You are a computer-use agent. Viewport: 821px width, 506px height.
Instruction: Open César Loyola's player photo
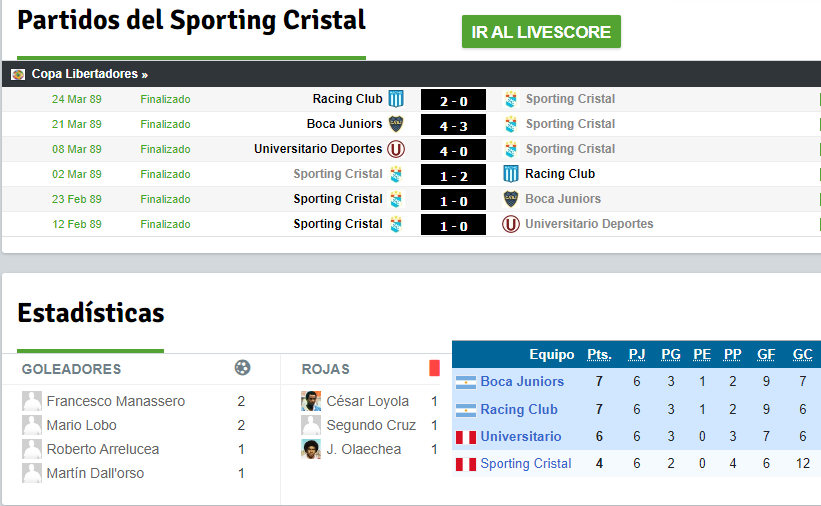pos(310,401)
